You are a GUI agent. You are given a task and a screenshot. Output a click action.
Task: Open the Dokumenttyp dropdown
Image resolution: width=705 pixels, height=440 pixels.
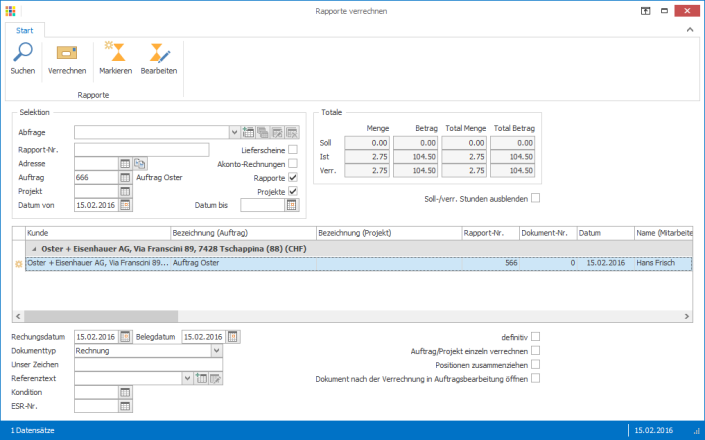tap(217, 351)
